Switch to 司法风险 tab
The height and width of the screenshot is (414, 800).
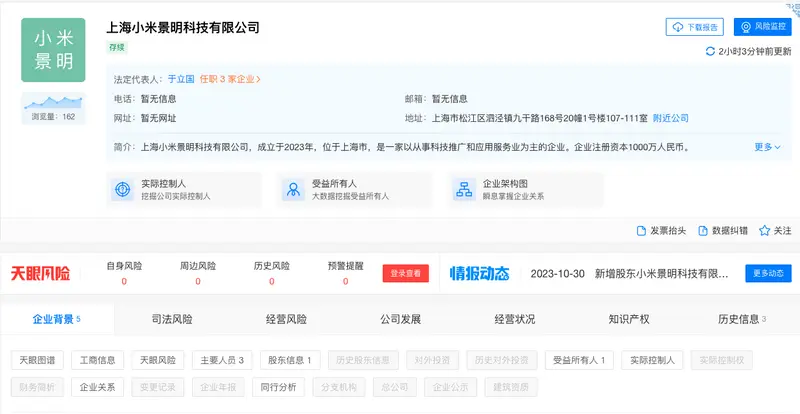[172, 320]
